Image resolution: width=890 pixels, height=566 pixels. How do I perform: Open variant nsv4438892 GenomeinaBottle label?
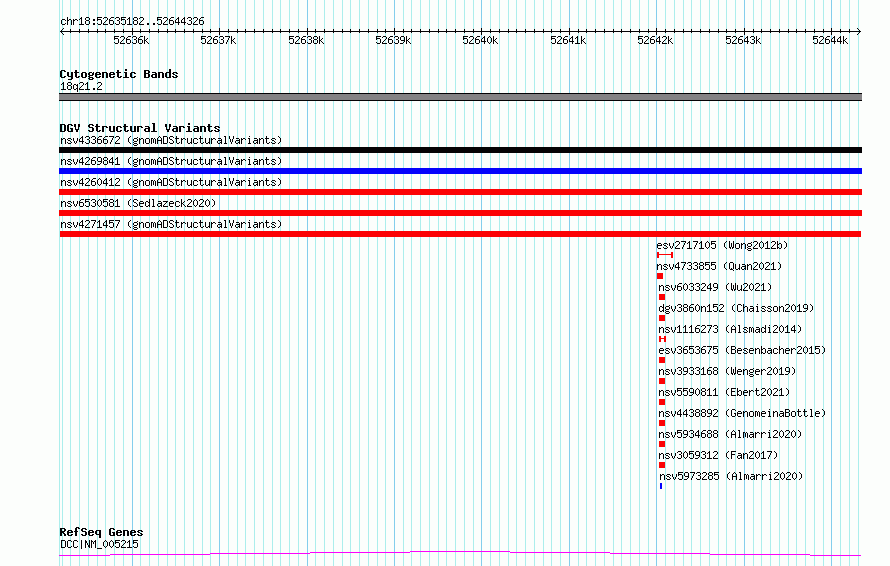(x=742, y=413)
